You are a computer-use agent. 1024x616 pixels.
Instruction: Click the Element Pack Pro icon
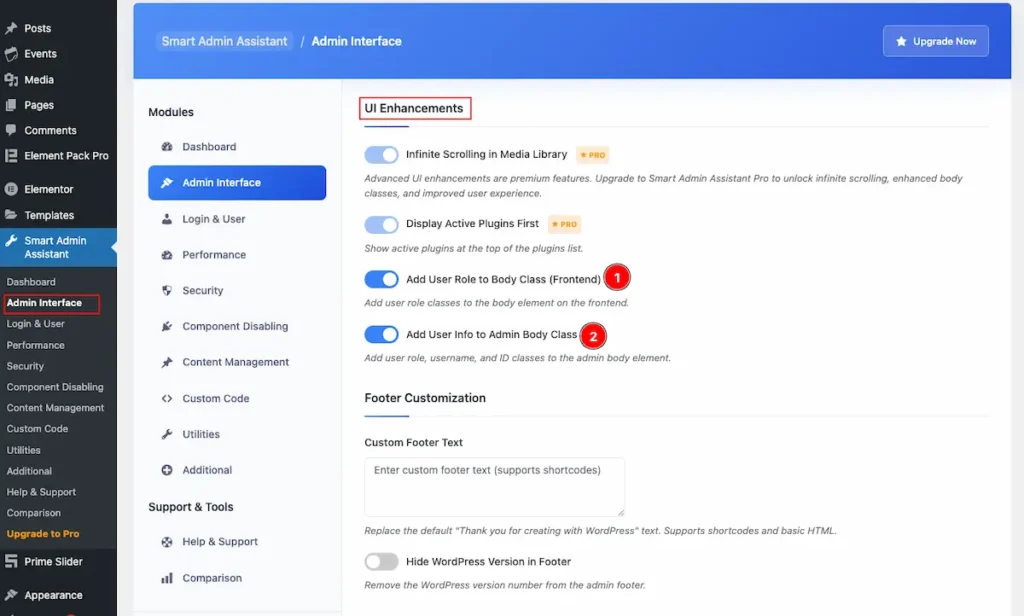(11, 155)
